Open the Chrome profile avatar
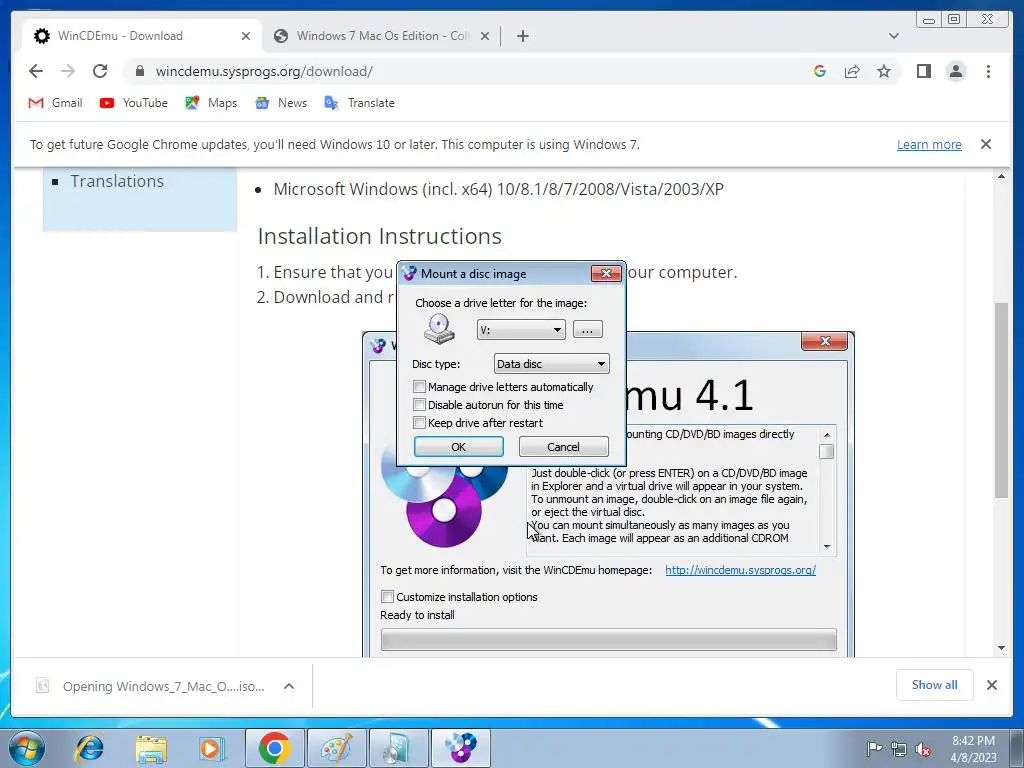This screenshot has height=768, width=1024. pos(955,71)
